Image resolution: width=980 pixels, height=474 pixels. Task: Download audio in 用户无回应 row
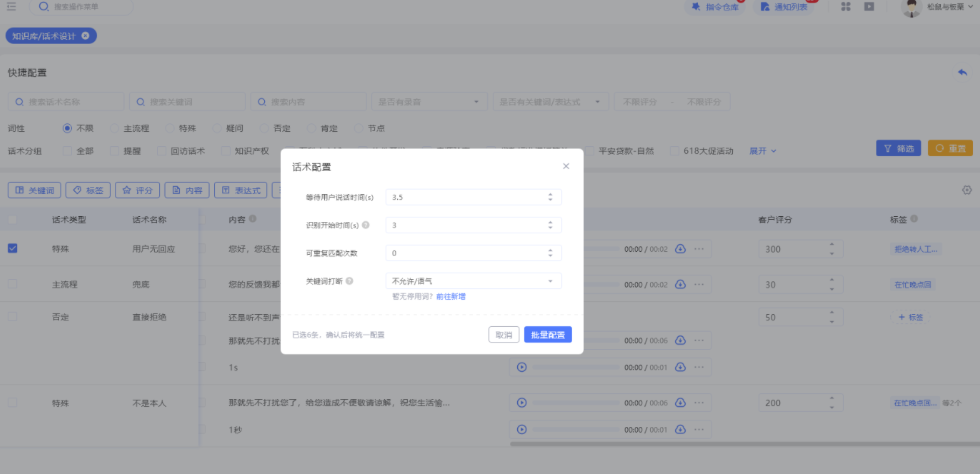click(x=681, y=249)
